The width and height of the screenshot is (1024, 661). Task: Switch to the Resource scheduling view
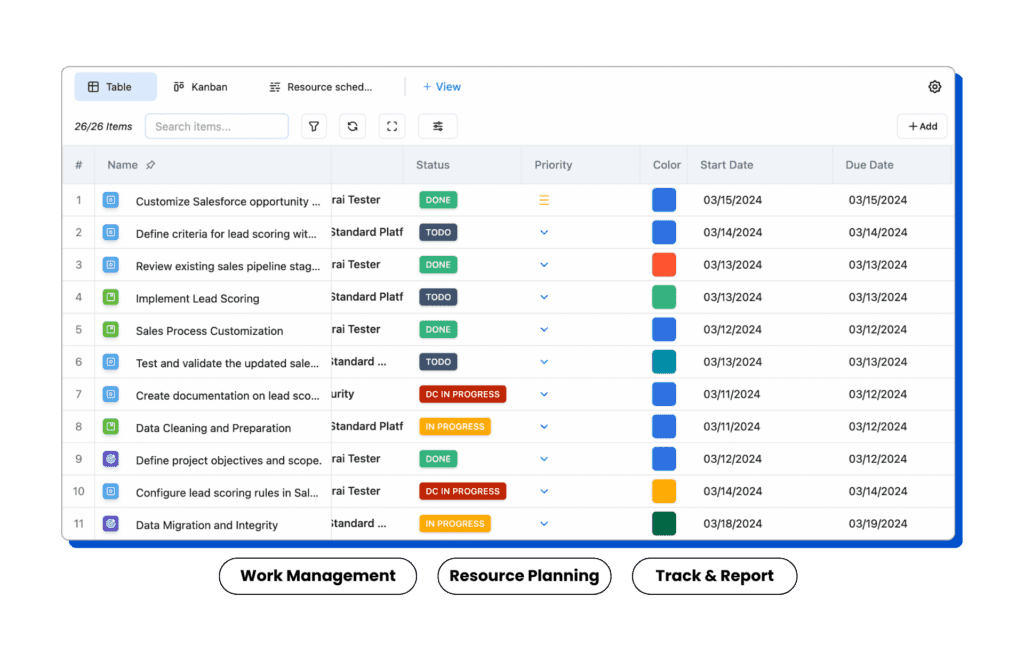(318, 86)
